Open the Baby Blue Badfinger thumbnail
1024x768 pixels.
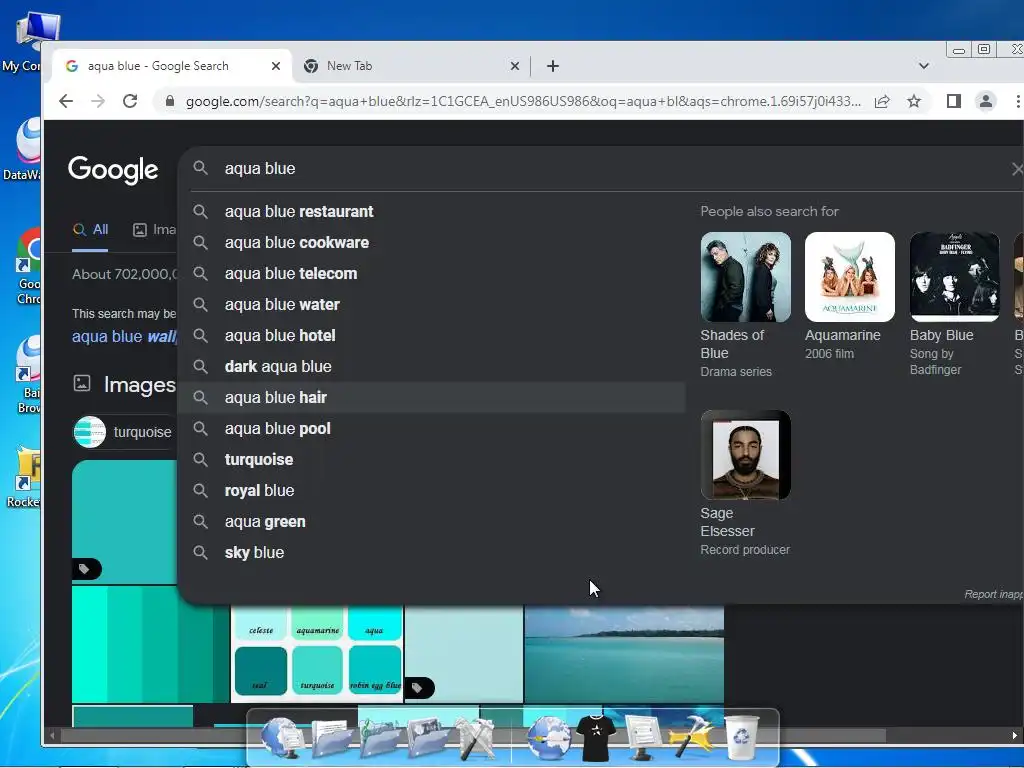954,277
